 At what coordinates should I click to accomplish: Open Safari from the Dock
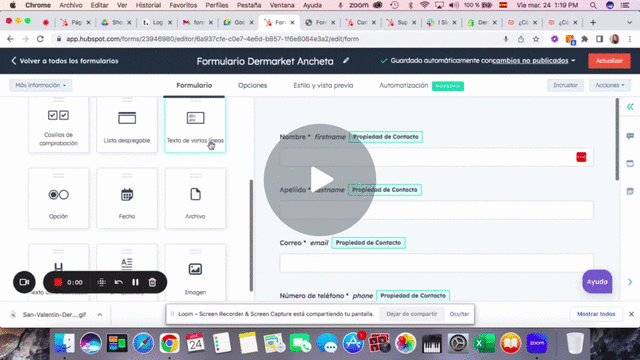click(143, 343)
